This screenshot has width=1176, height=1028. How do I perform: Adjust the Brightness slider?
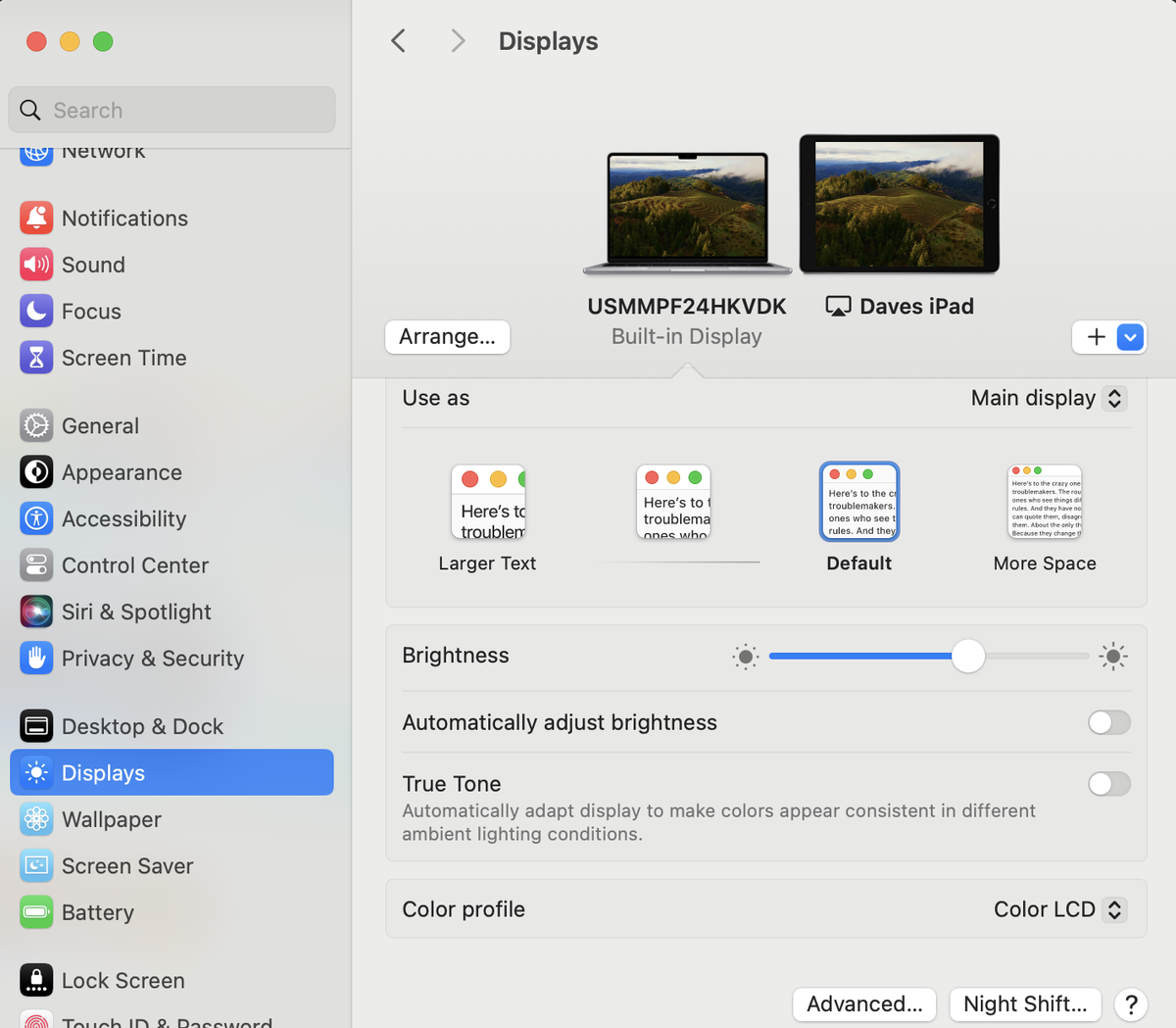point(967,656)
